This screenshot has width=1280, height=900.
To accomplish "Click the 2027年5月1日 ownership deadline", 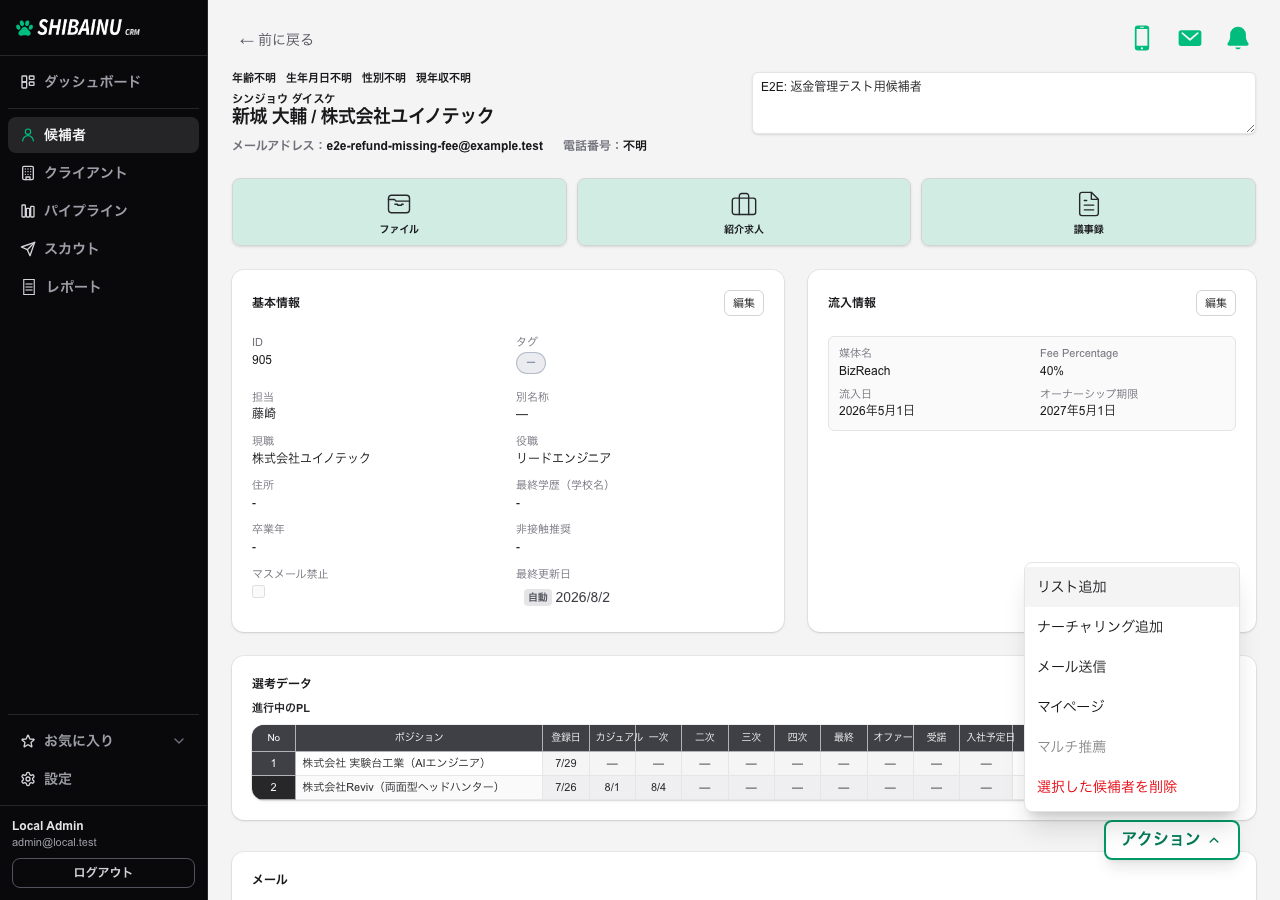I will tap(1078, 411).
